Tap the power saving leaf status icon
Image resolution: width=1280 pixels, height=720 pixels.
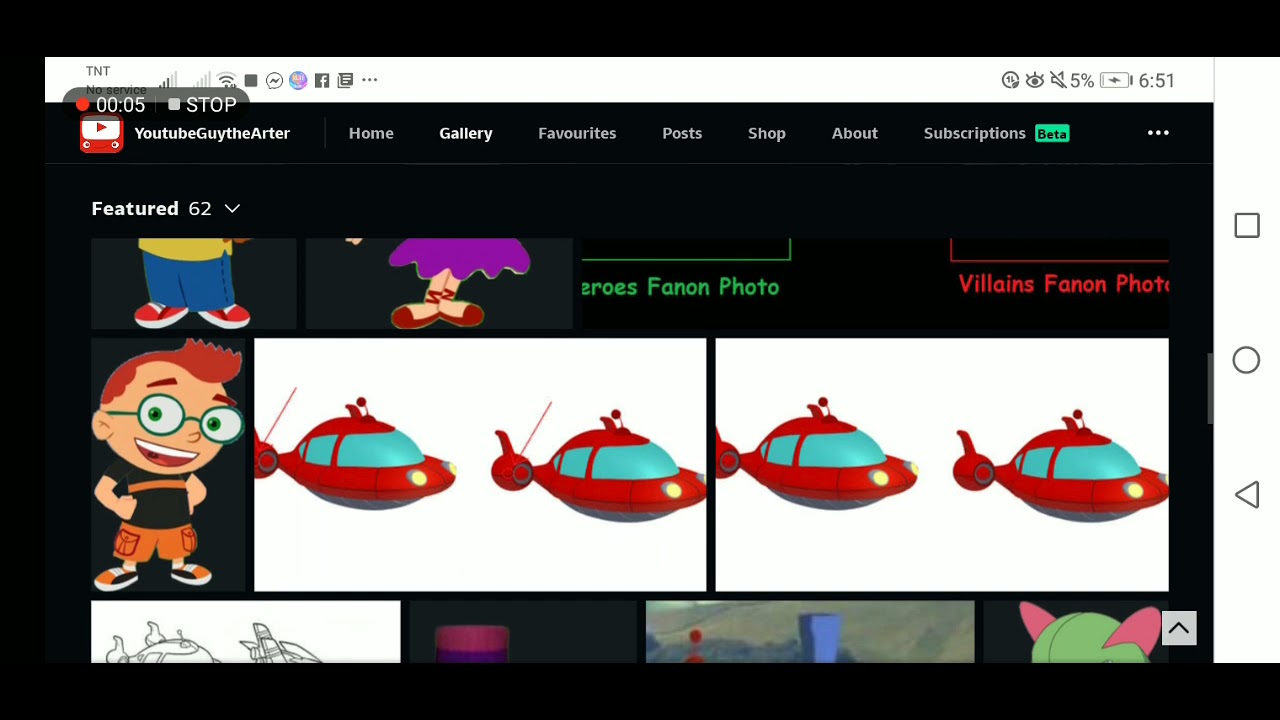(x=1010, y=80)
